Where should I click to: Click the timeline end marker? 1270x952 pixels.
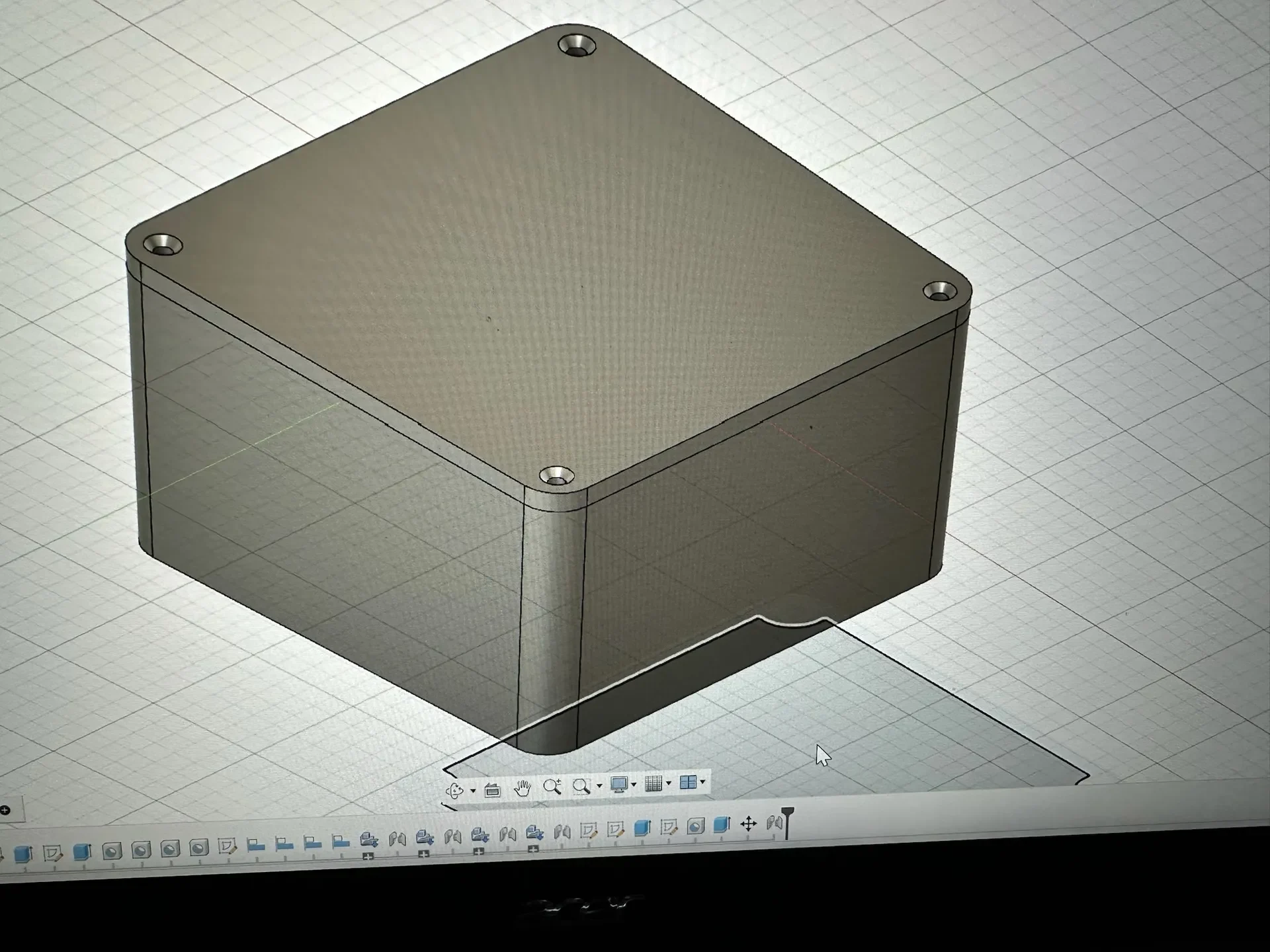click(787, 822)
